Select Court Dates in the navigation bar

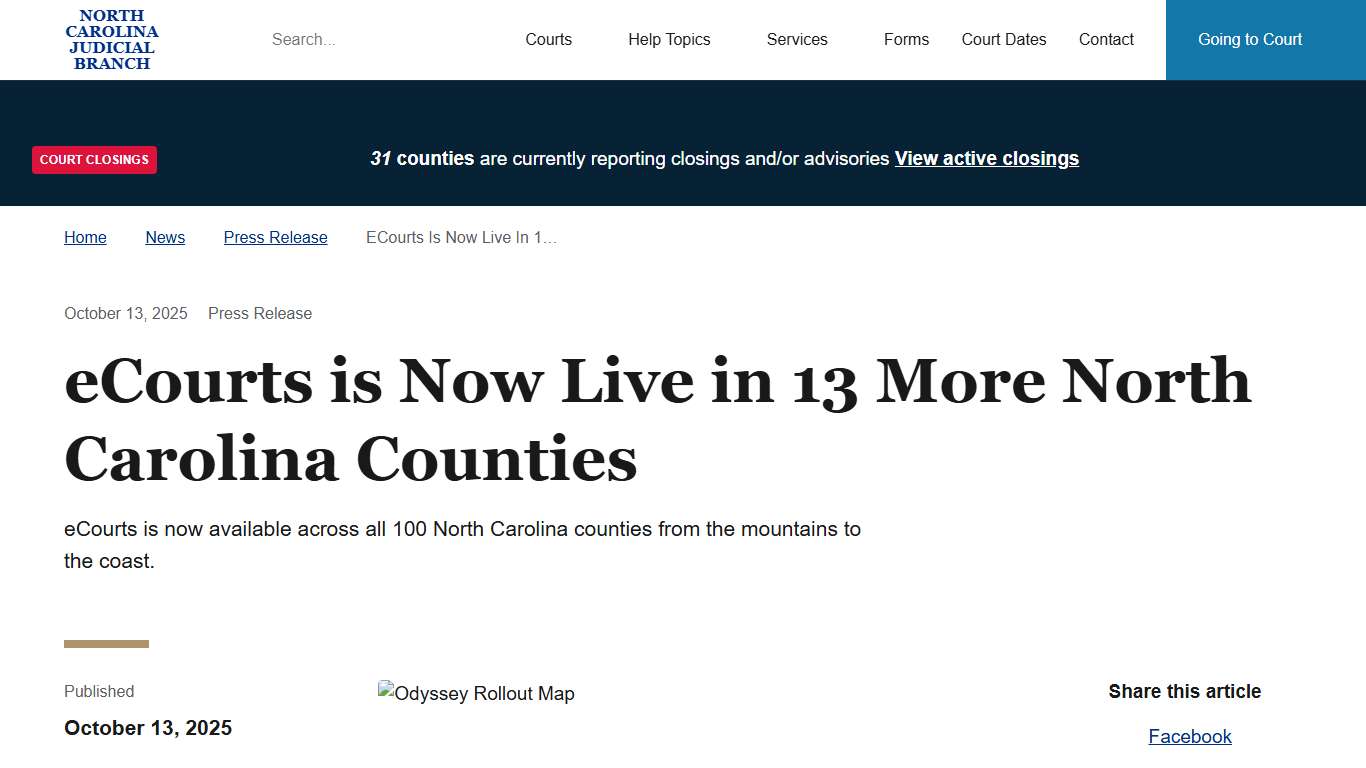1004,39
